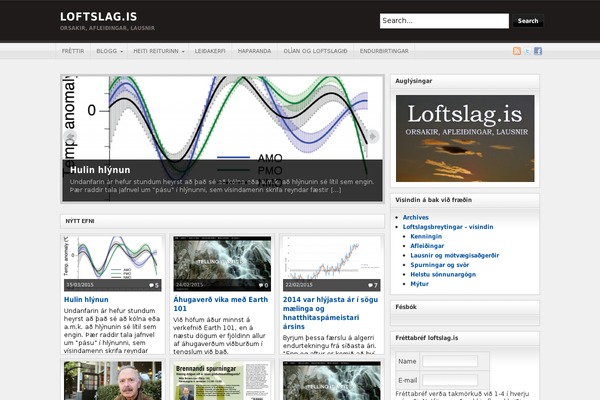Open Helstu sönnunargögn link
The width and height of the screenshot is (600, 400).
coord(443,274)
